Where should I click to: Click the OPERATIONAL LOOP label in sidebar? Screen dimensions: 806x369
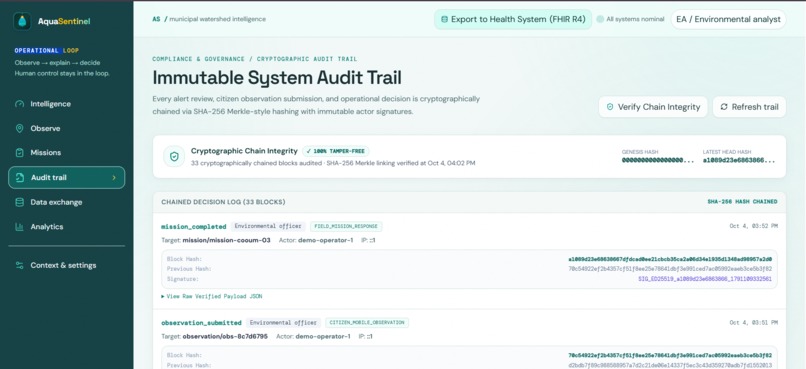pos(47,50)
